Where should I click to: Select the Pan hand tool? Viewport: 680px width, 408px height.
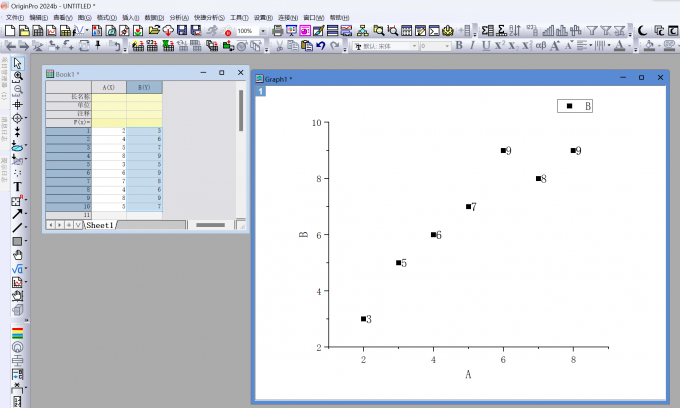(x=17, y=255)
